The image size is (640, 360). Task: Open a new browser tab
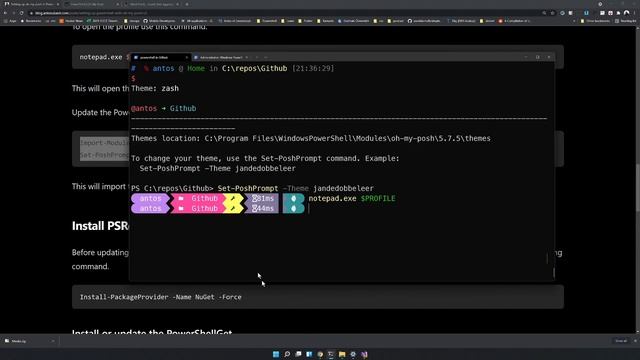tap(187, 4)
